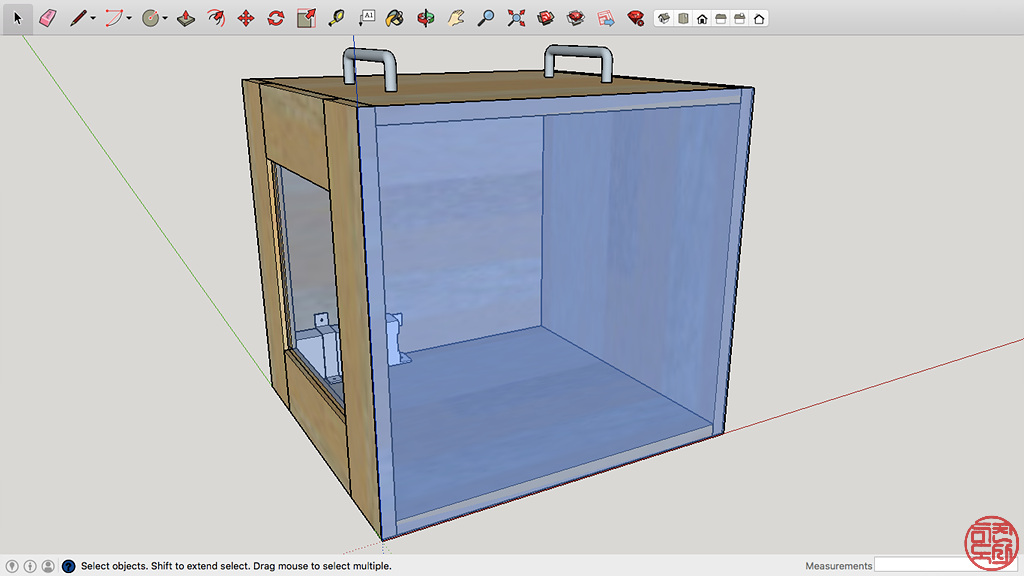Click the Zoom Extents tool

(516, 18)
